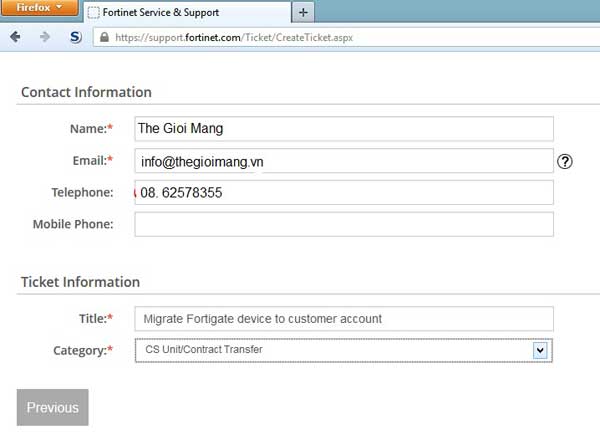Edit the Name field 'The Gioi Mang'

[x=344, y=129]
